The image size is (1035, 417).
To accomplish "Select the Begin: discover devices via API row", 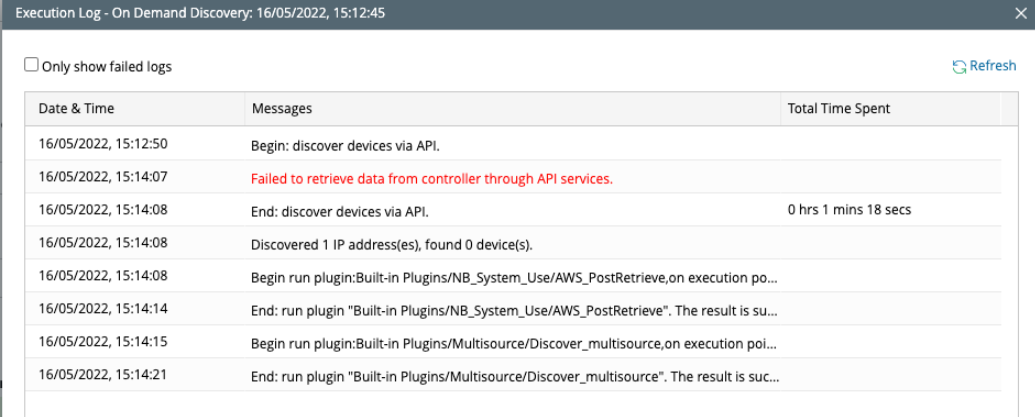I will point(345,144).
